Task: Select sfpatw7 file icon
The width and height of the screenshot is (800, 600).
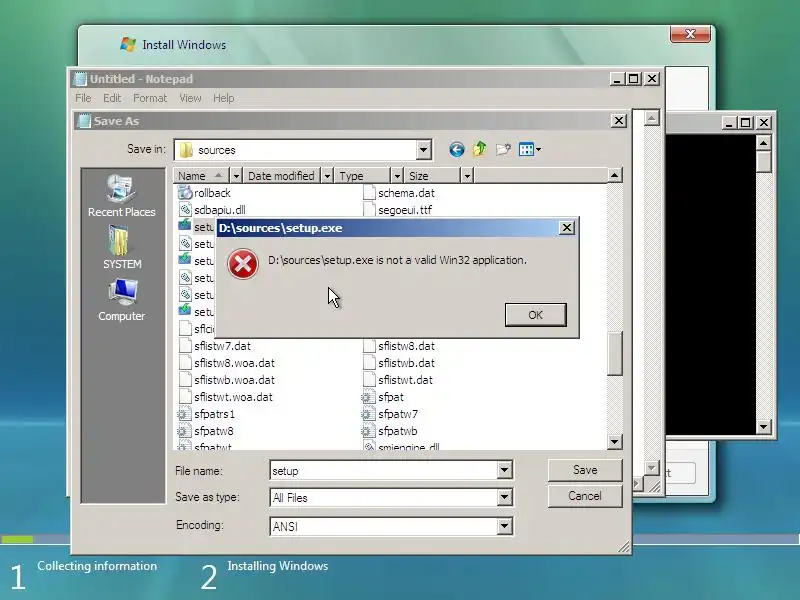Action: pos(368,414)
